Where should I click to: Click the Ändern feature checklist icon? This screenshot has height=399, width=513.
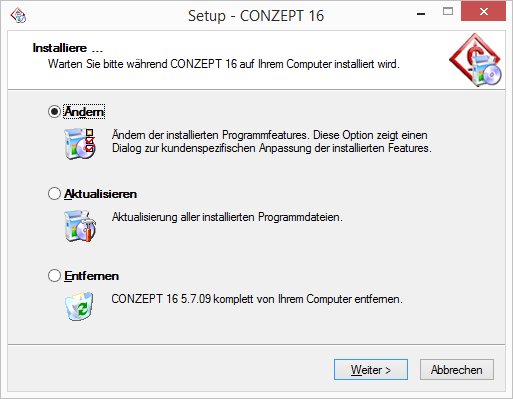[x=80, y=144]
